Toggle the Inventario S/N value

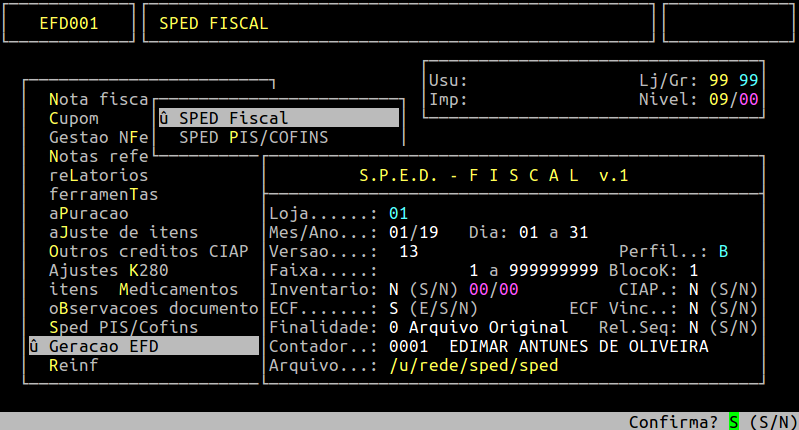pos(393,289)
